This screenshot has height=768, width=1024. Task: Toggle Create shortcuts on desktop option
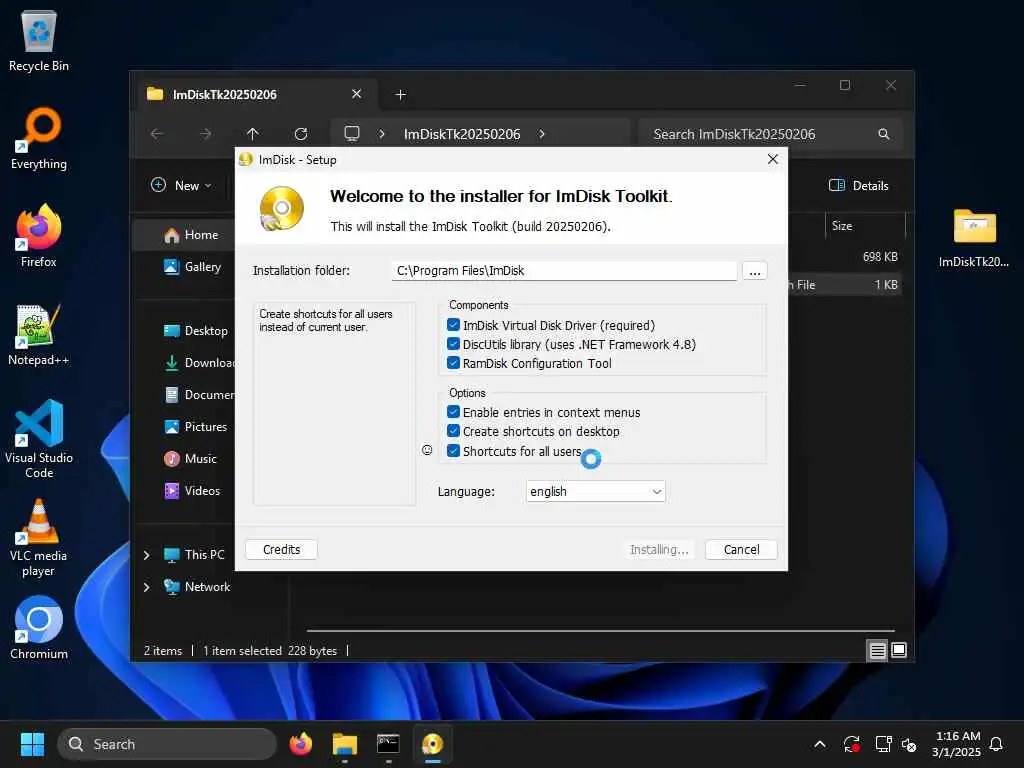tap(453, 431)
